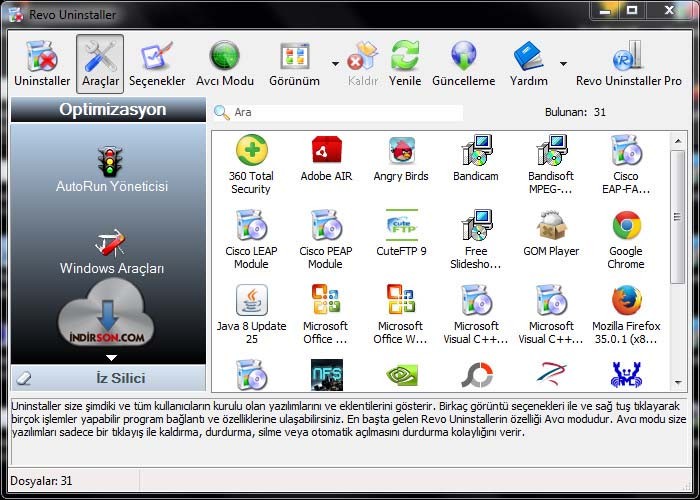Open Seçenekler options
Viewport: 700px width, 500px height.
(157, 63)
